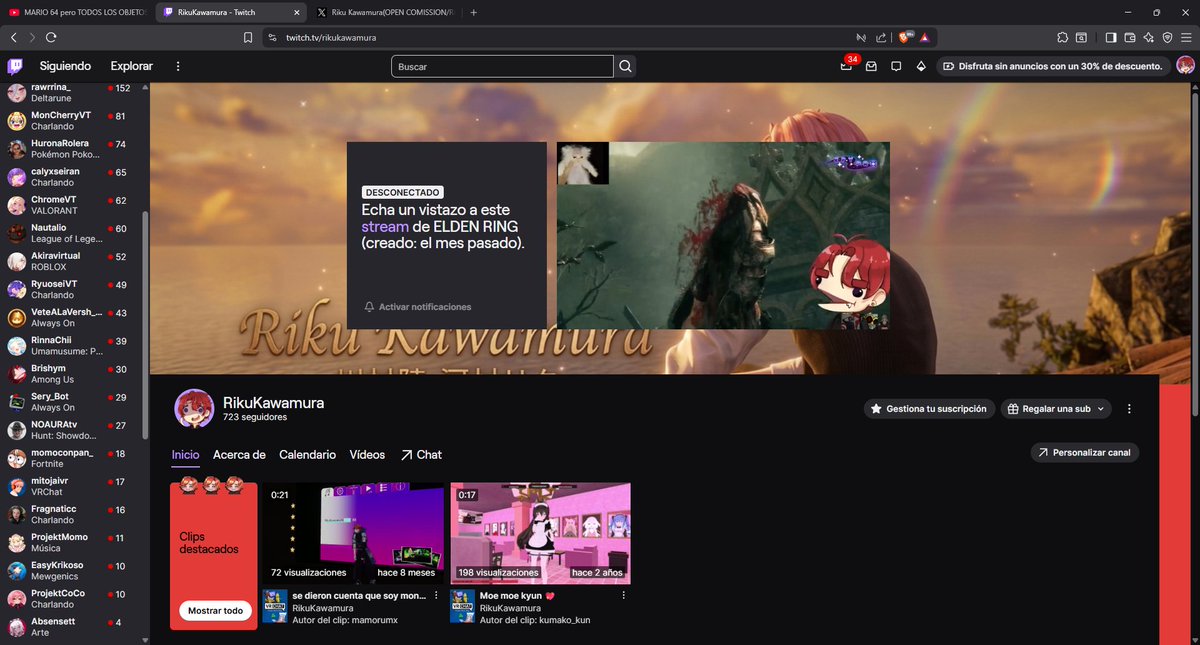Click the Twitch logo home icon
Screen dimensions: 1200x645
tap(15, 66)
